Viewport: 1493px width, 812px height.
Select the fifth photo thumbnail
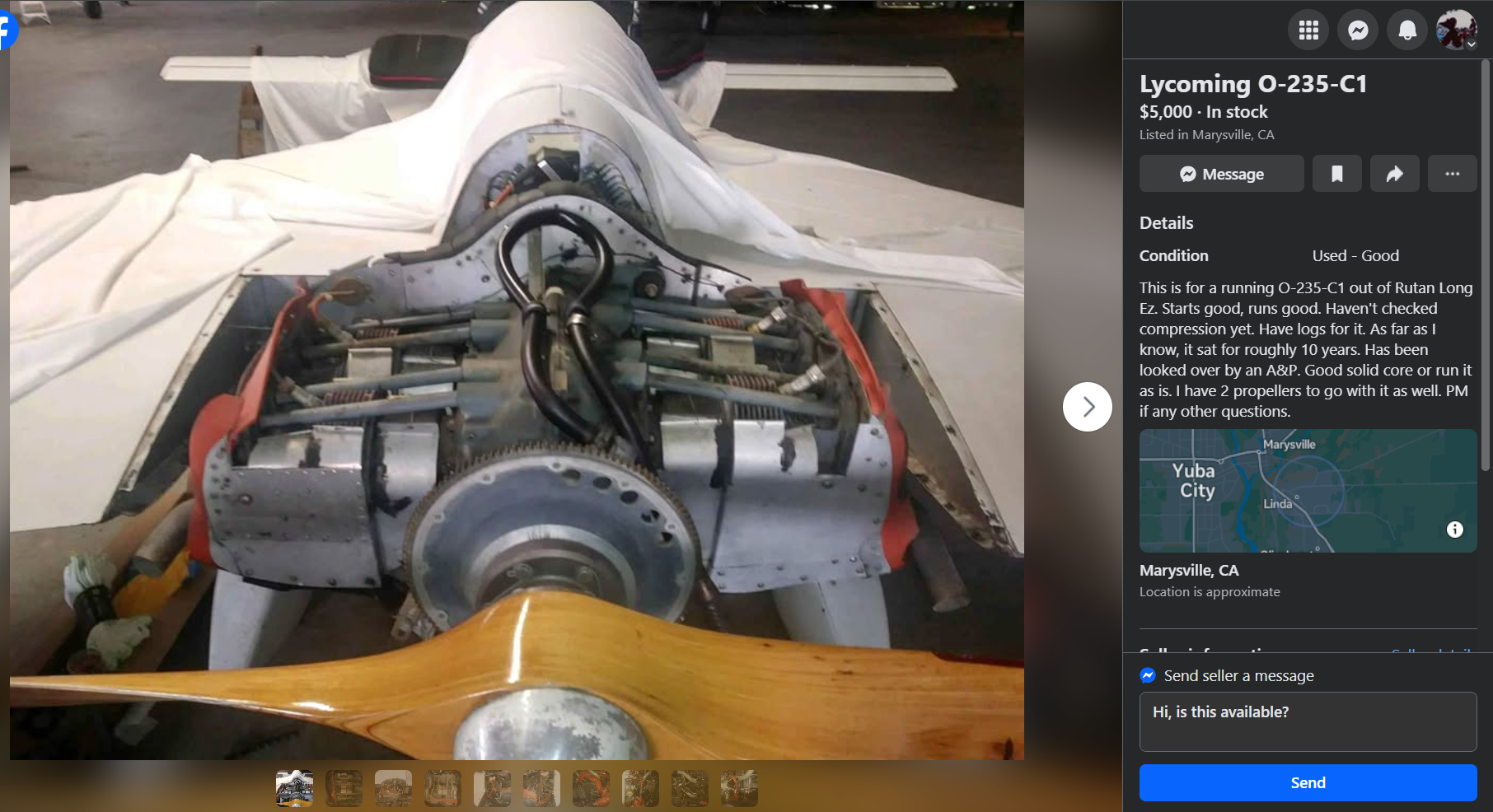pyautogui.click(x=492, y=788)
